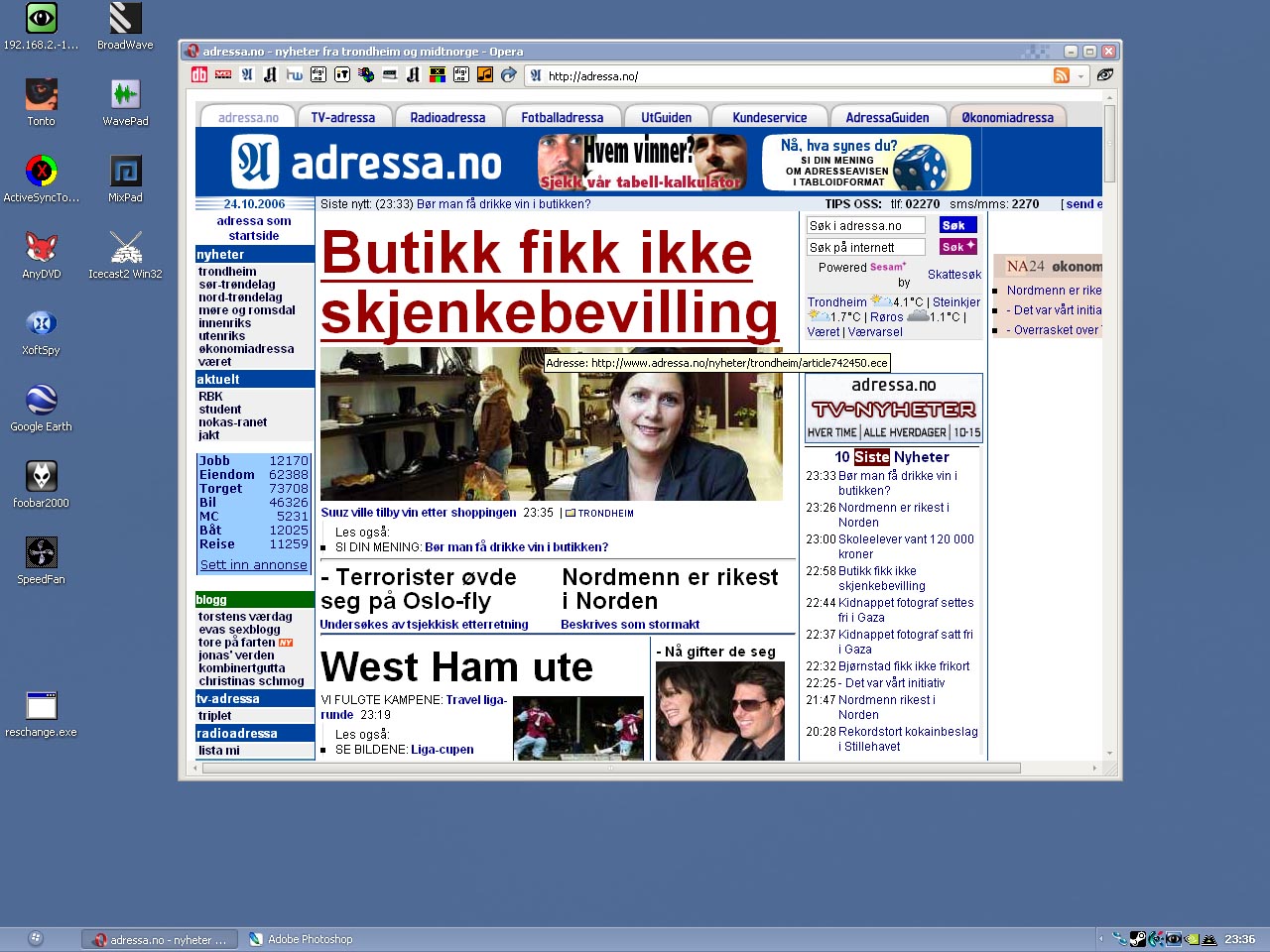Open the XoftSpy desktop icon

(x=41, y=331)
